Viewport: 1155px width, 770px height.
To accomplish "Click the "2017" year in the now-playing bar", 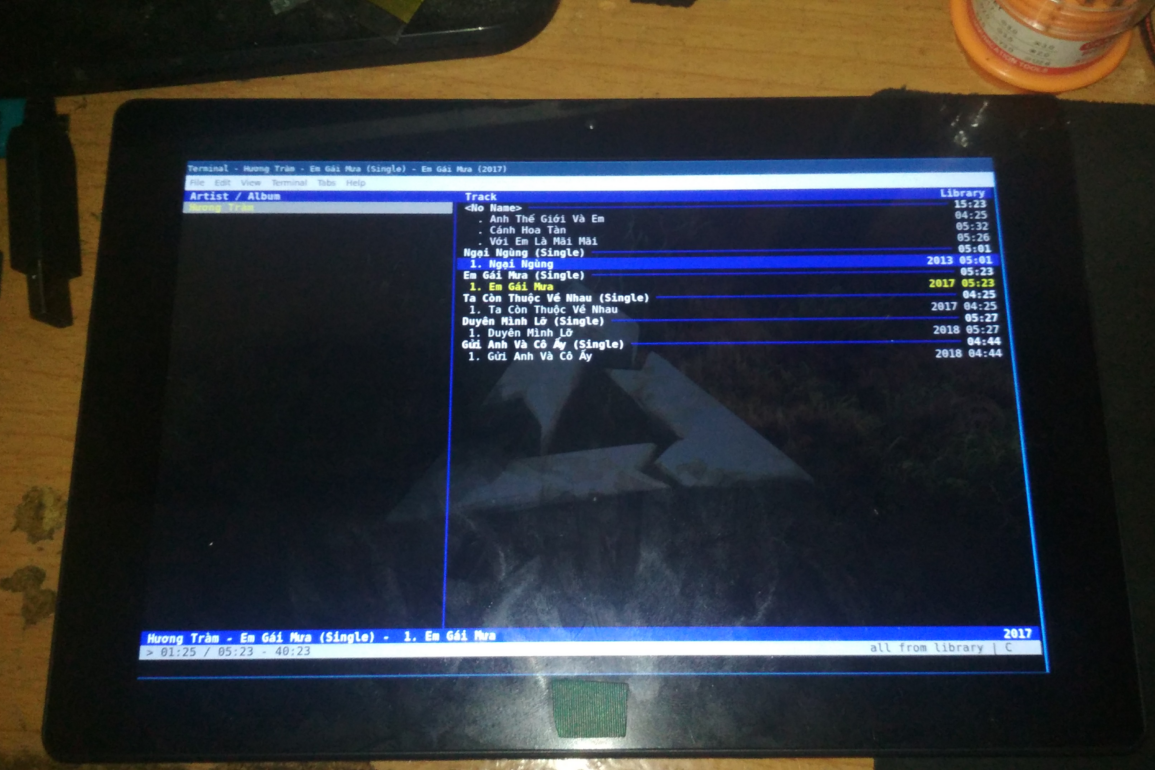I will [x=1017, y=634].
